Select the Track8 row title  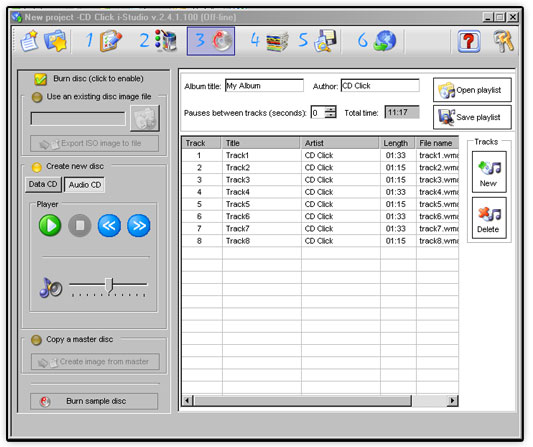click(x=238, y=241)
